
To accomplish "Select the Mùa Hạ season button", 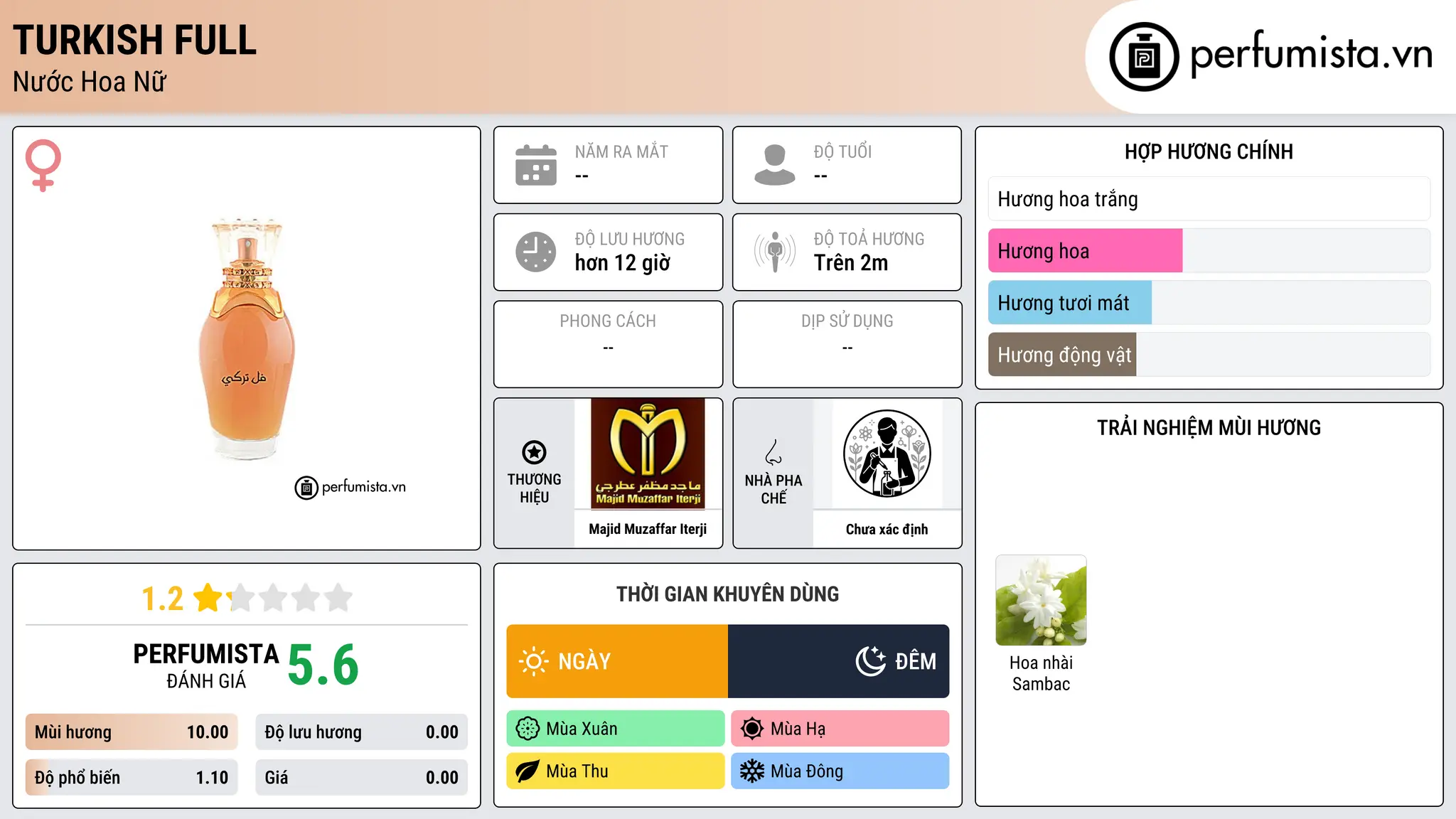I will click(x=840, y=729).
